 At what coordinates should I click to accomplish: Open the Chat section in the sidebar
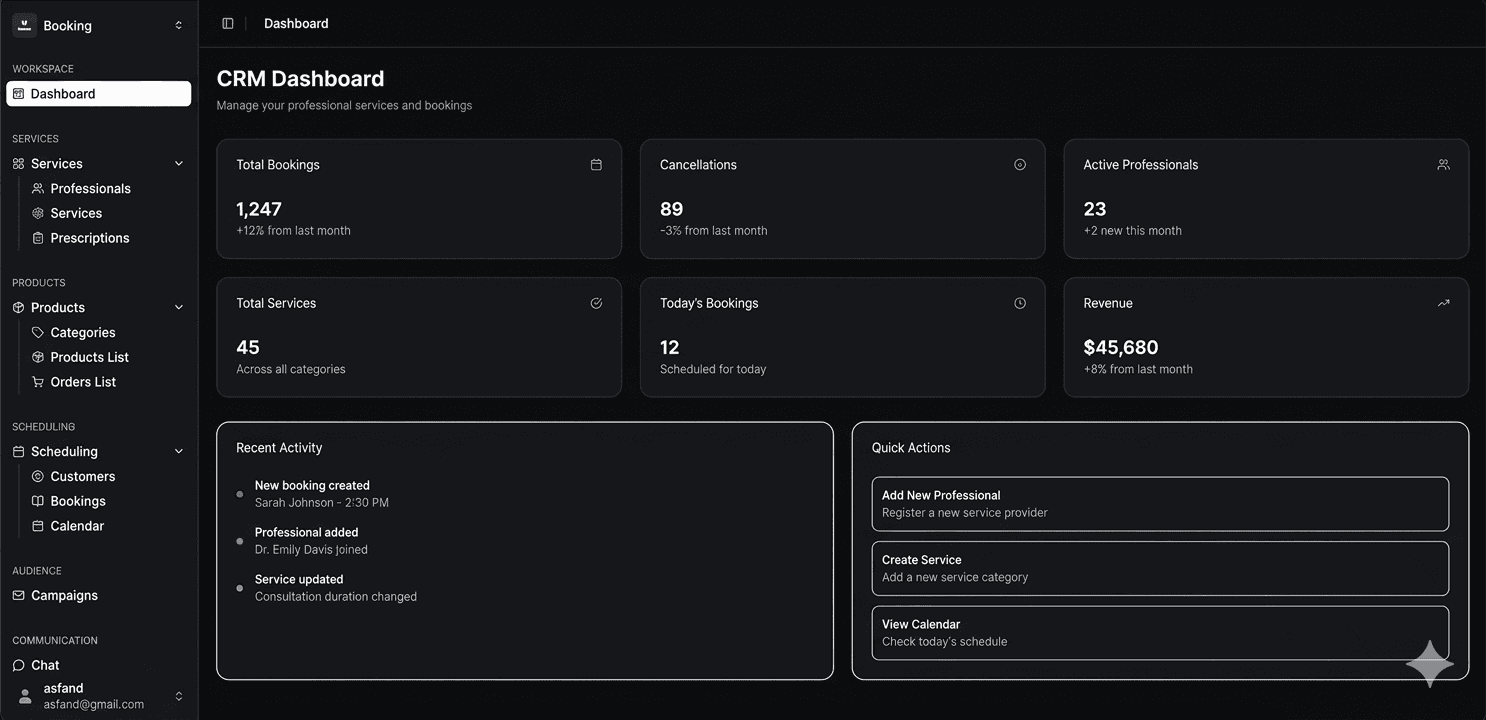coord(45,664)
